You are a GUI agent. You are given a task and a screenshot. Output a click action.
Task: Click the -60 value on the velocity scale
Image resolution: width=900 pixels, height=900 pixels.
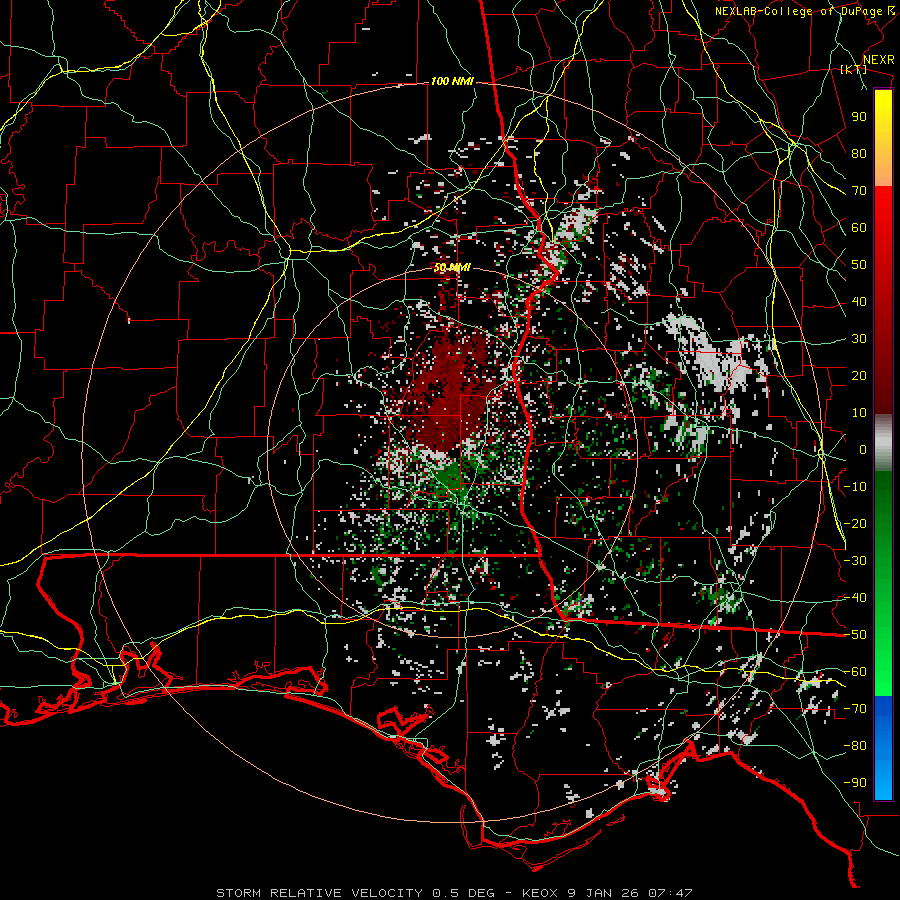pyautogui.click(x=855, y=672)
